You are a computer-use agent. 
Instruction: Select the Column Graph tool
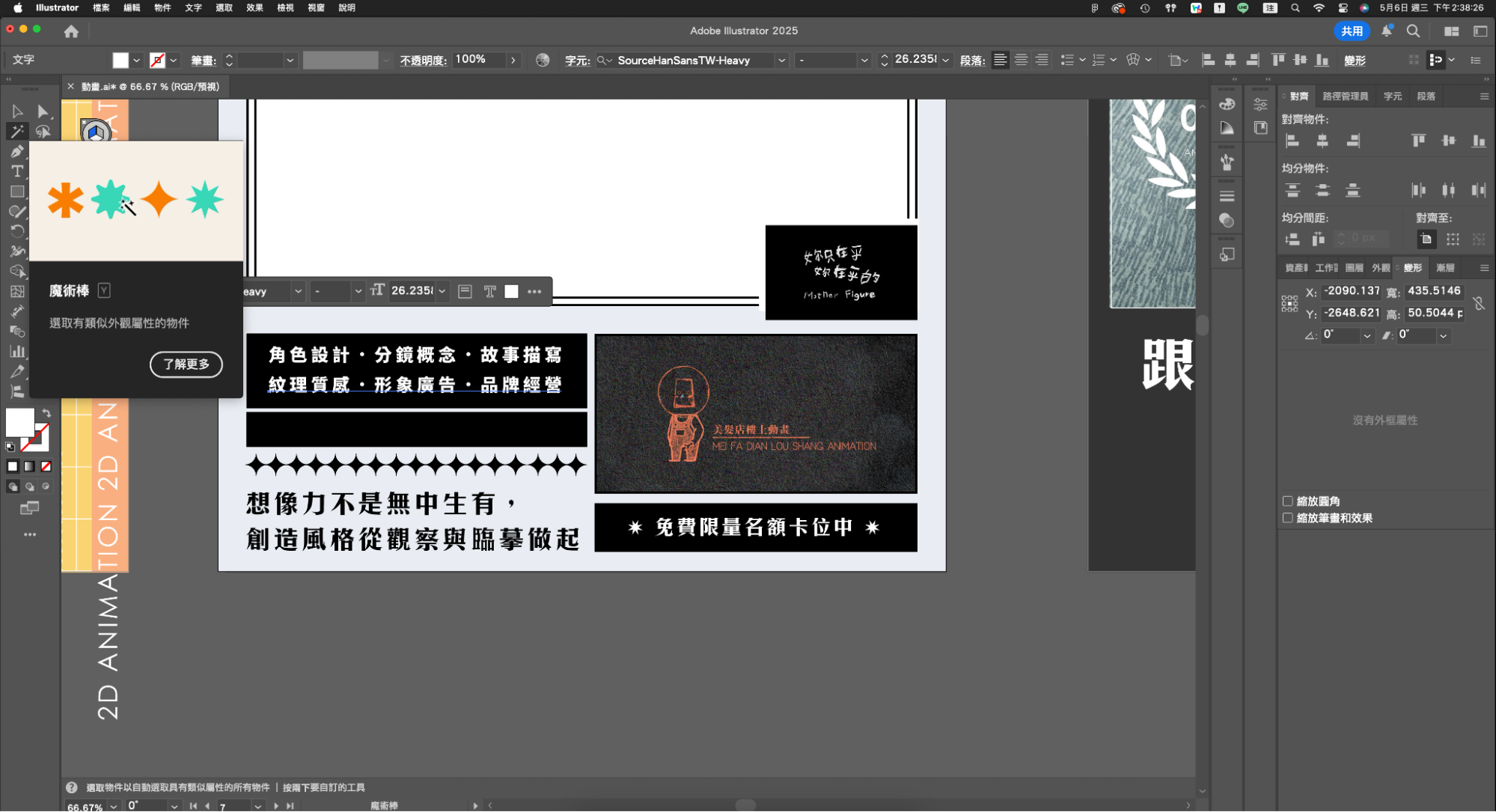(x=17, y=352)
